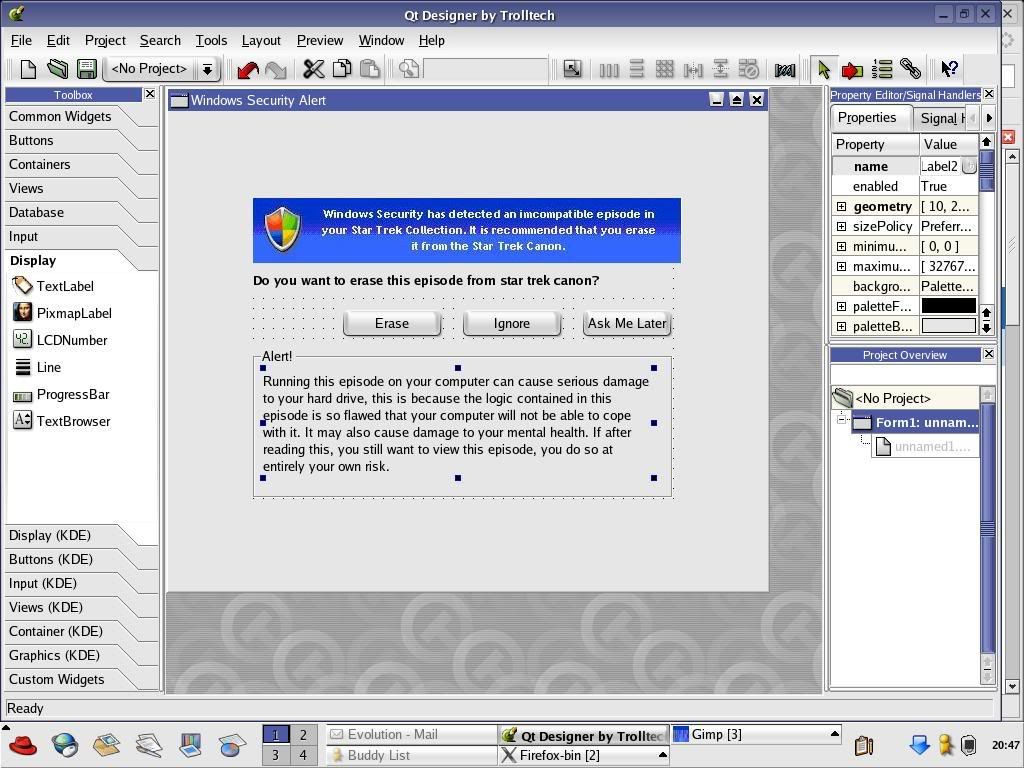Click the Paste clipboard icon
Screen dimensions: 1024x768
(x=370, y=69)
